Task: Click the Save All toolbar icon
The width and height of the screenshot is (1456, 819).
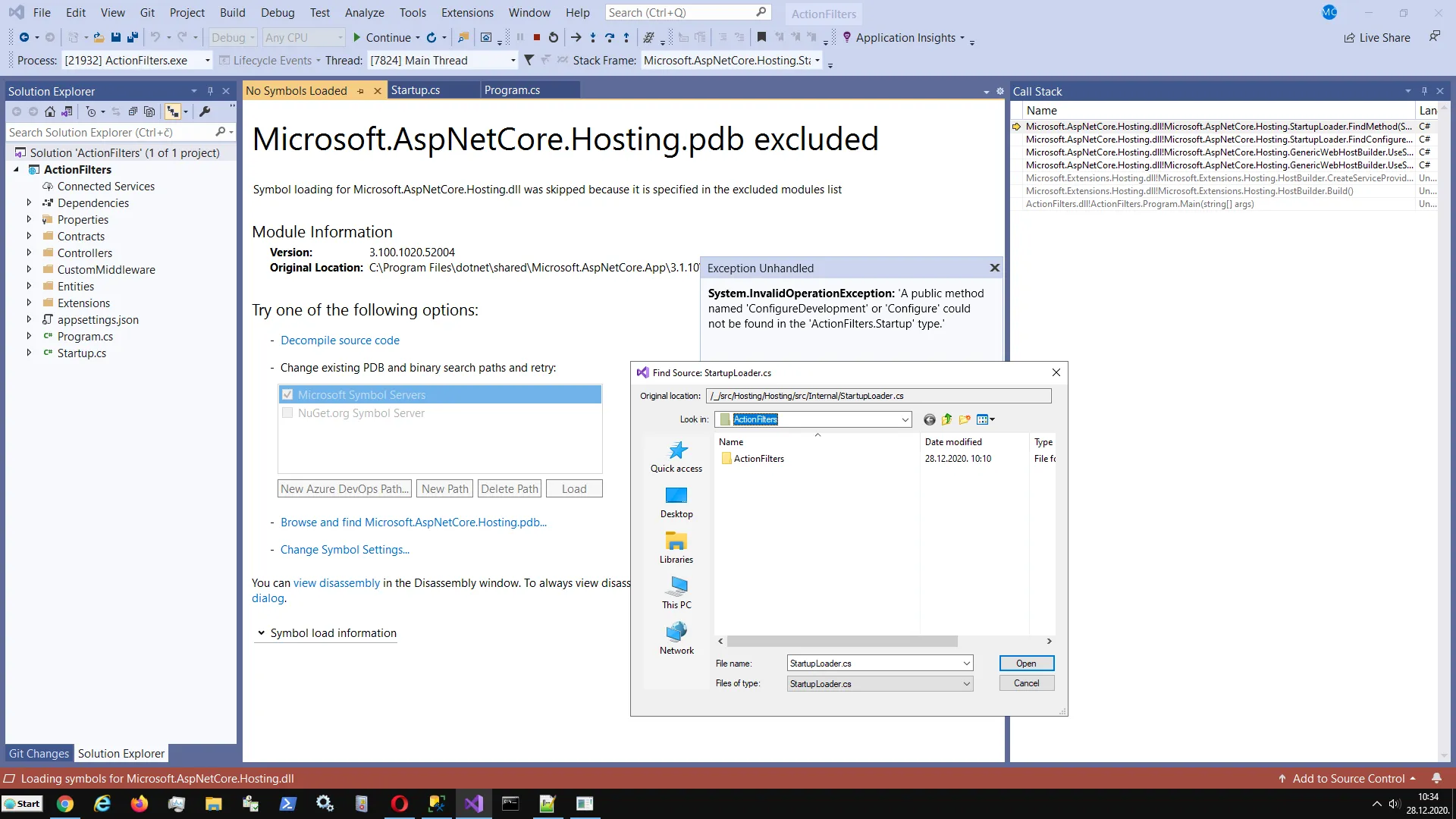Action: click(133, 37)
